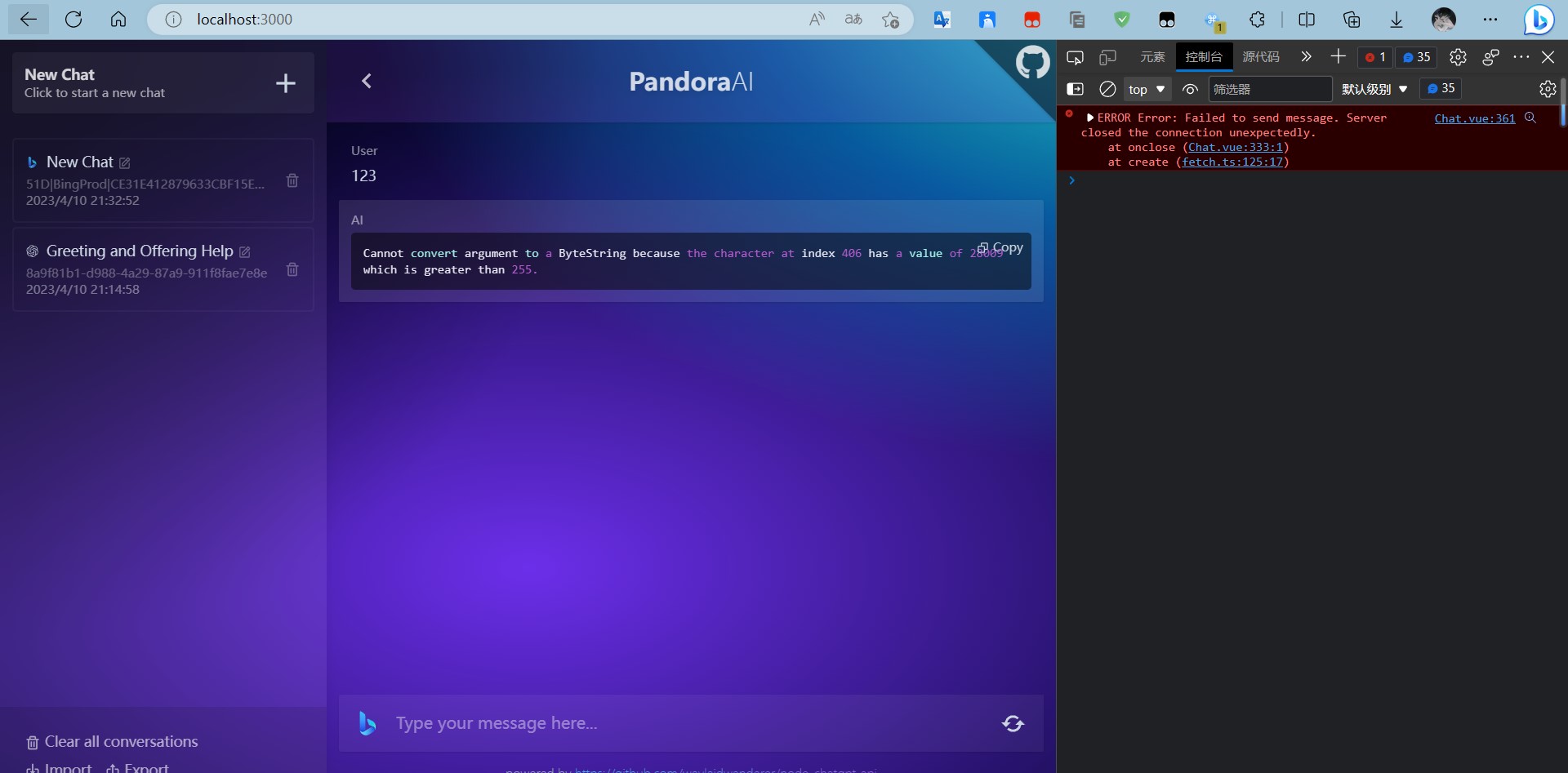The width and height of the screenshot is (1568, 773).
Task: Expand the ERROR message disclosure triangle
Action: coord(1090,118)
